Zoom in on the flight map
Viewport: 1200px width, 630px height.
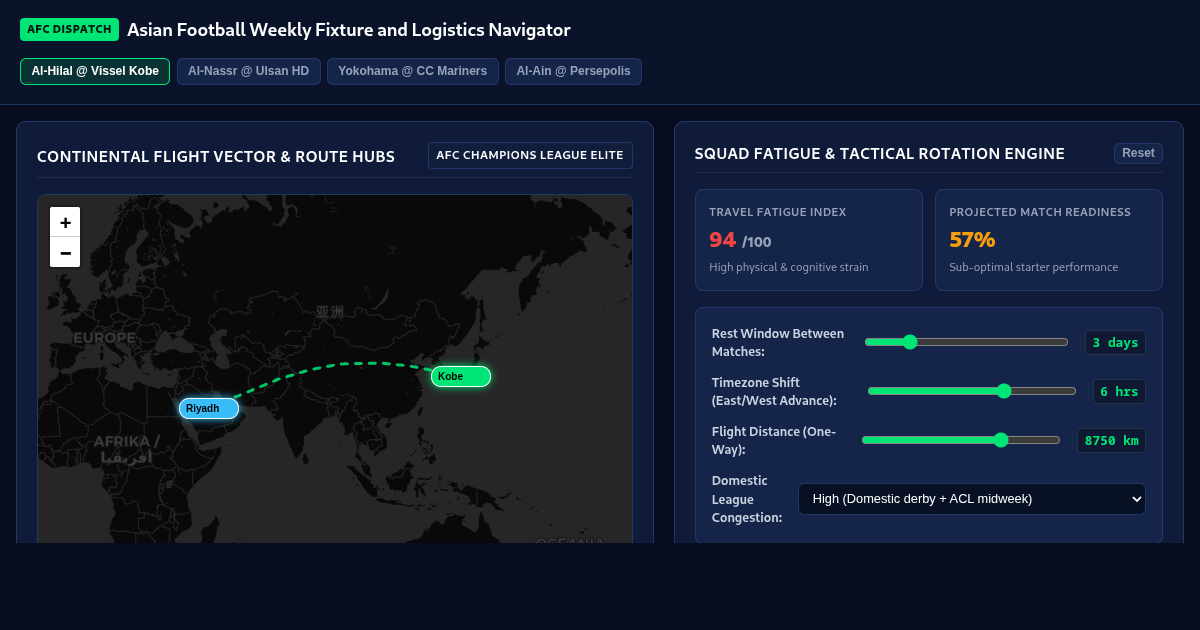point(65,222)
